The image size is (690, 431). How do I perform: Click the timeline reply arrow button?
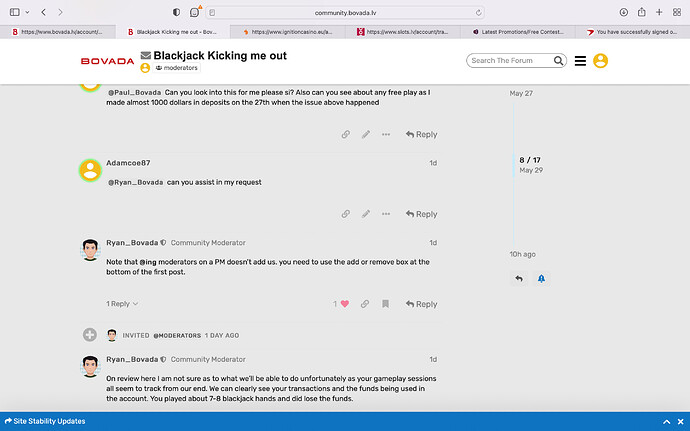click(519, 279)
